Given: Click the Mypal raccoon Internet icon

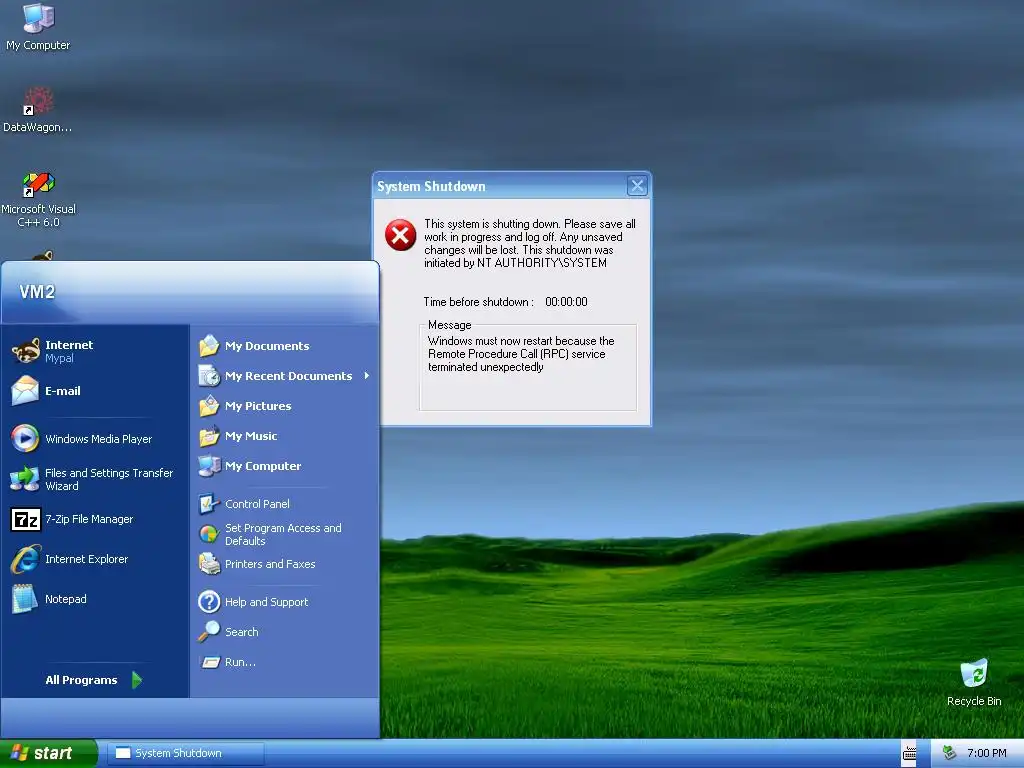Looking at the screenshot, I should (25, 351).
